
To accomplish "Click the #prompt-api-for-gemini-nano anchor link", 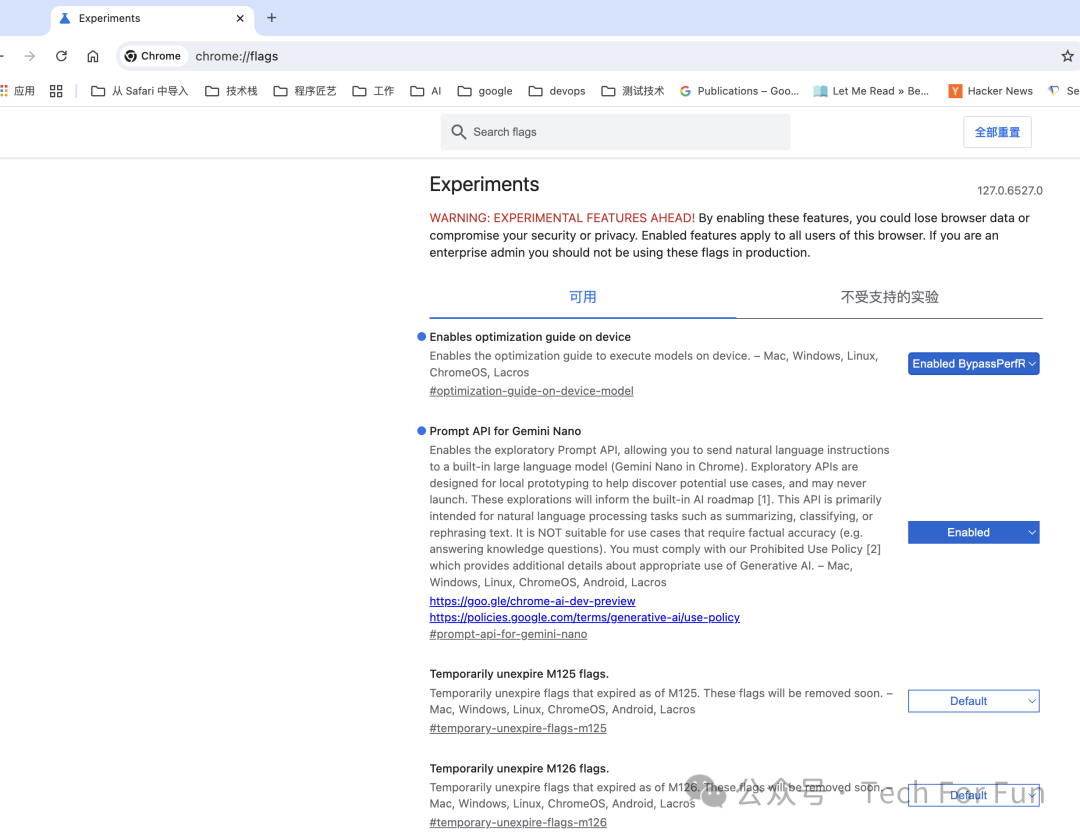I will click(x=507, y=633).
